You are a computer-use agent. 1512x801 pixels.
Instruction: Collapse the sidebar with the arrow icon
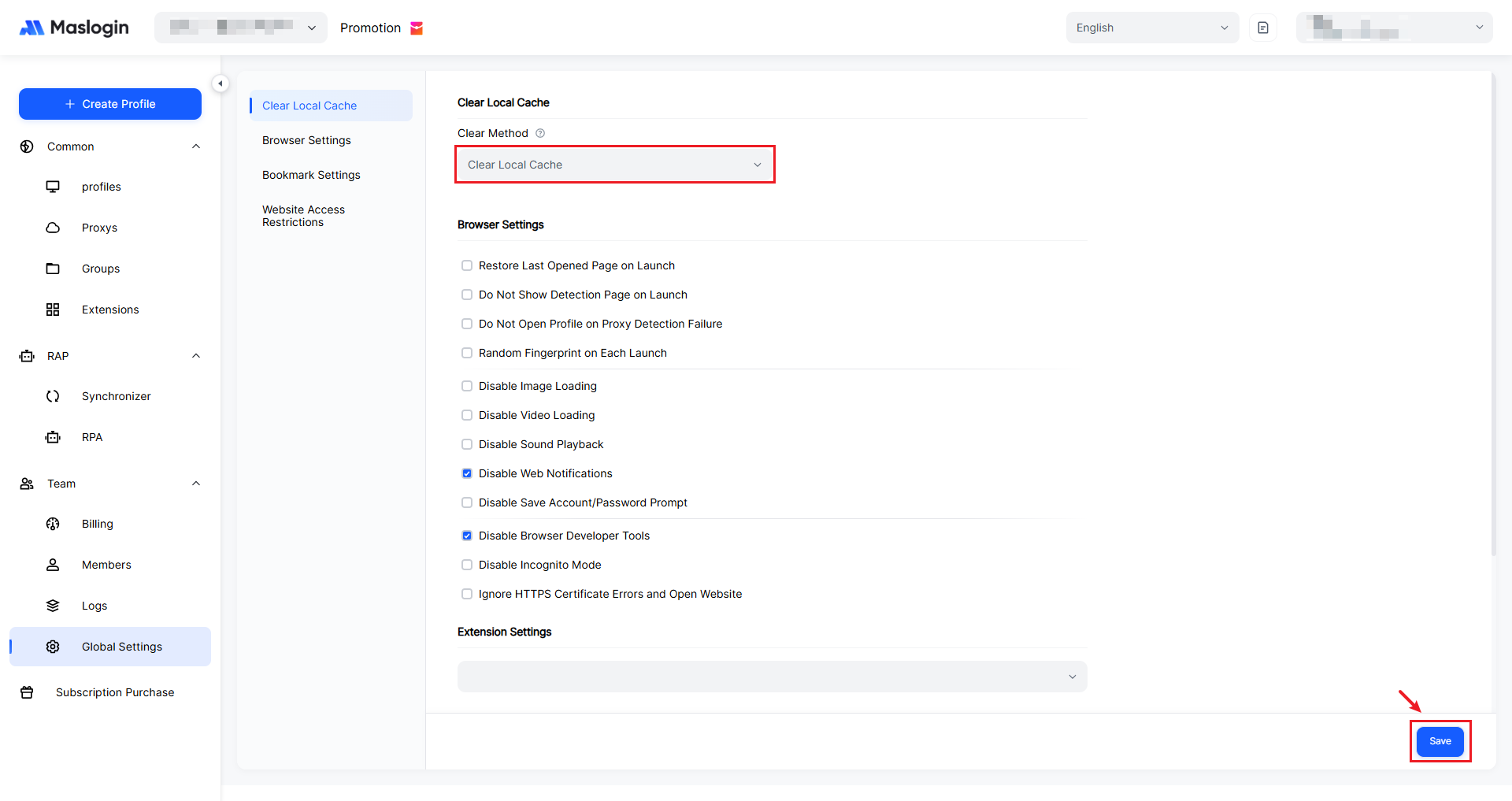tap(220, 83)
